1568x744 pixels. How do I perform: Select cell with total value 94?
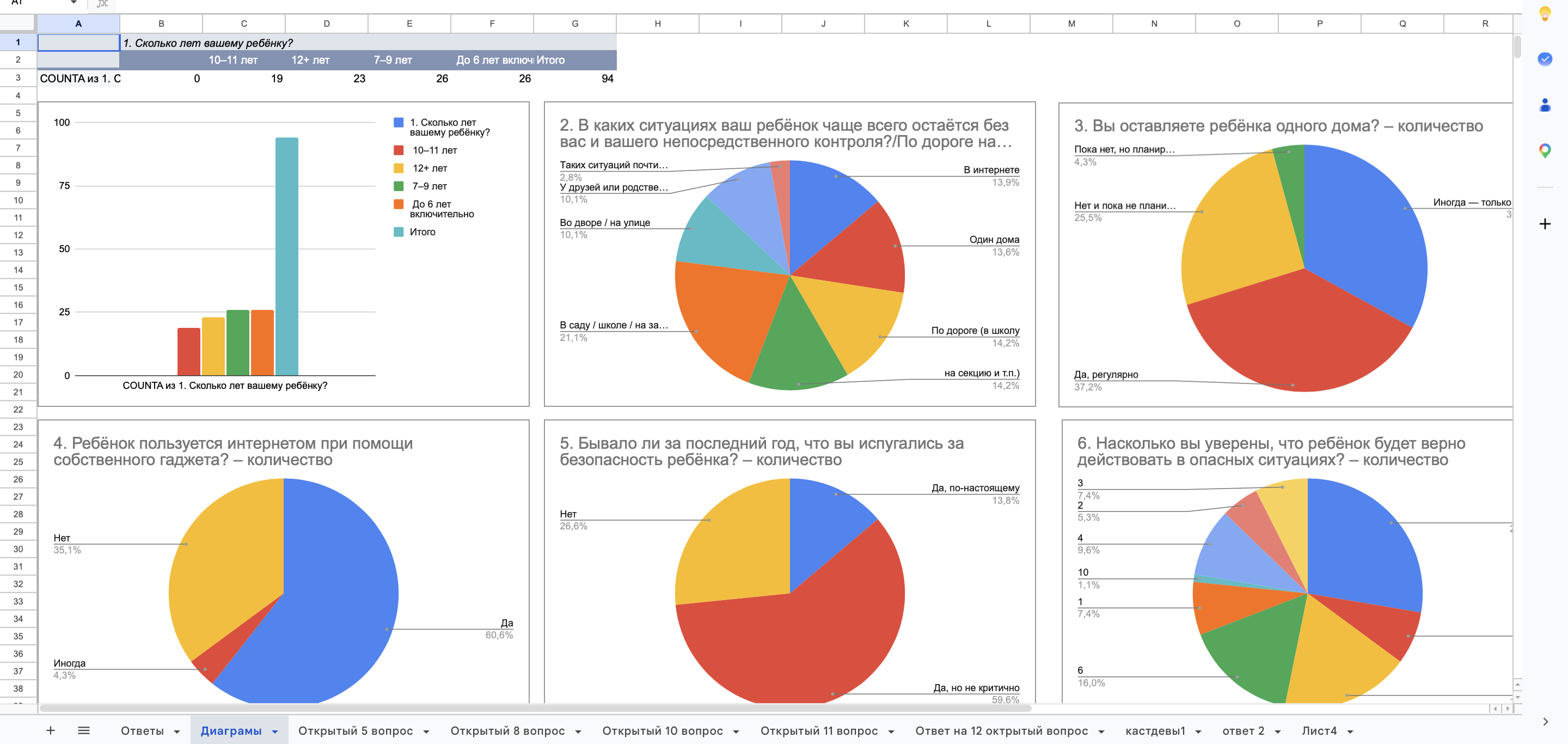click(574, 78)
